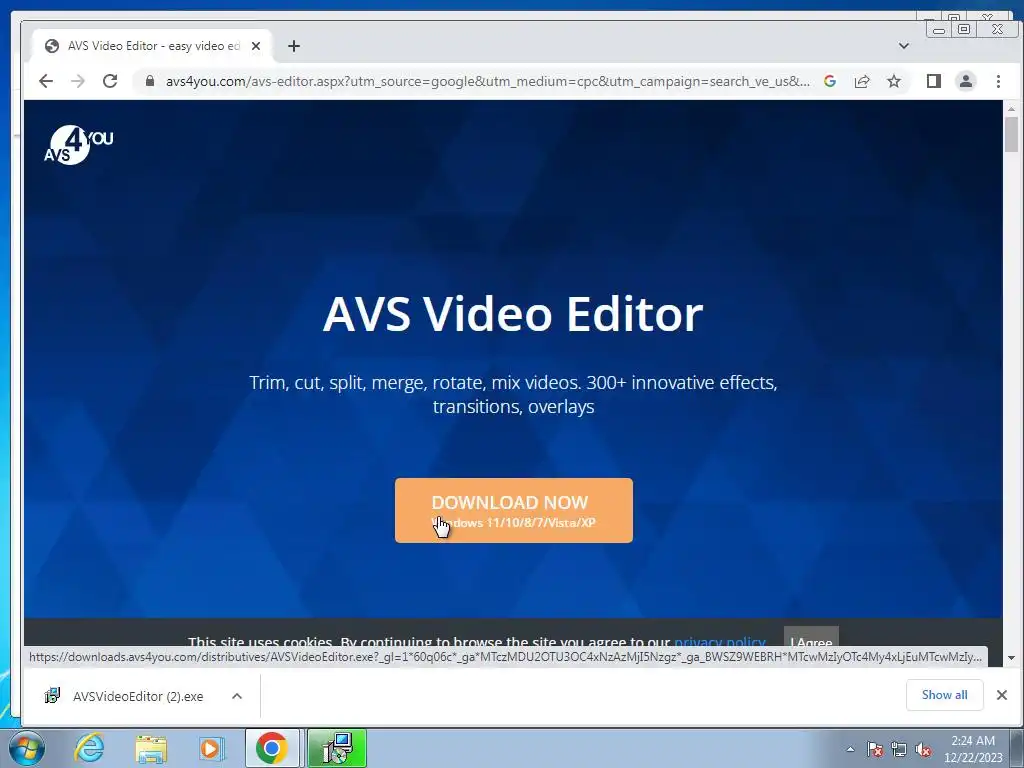Click I Agree on cookie notice

coord(811,639)
